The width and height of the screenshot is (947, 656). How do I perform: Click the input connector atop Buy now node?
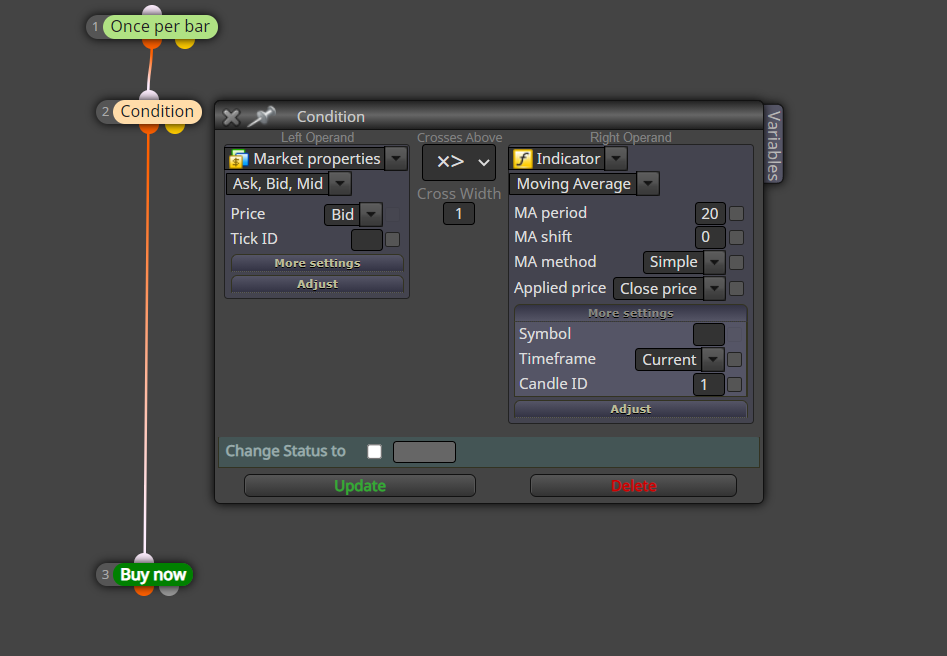pos(144,558)
